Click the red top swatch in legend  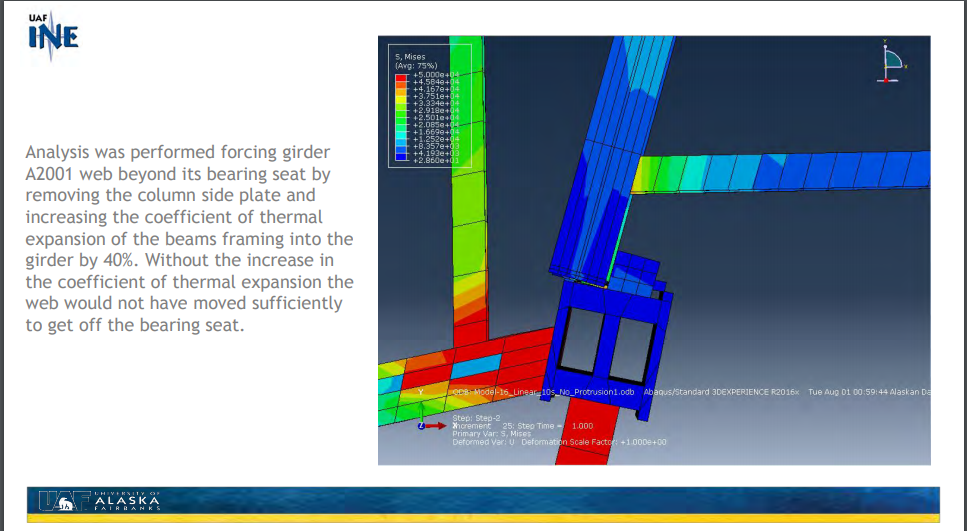[x=401, y=76]
